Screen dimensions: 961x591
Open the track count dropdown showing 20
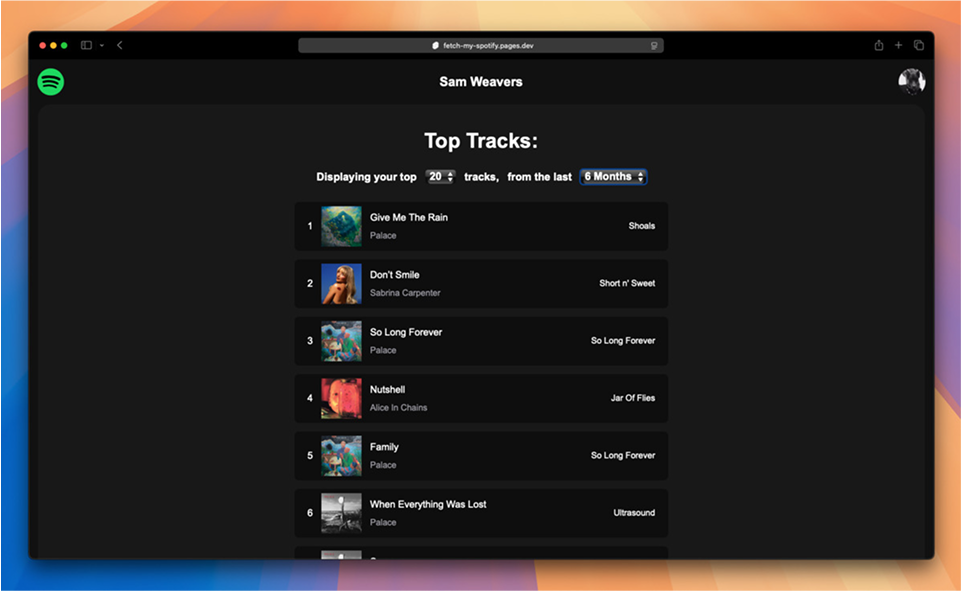point(440,177)
